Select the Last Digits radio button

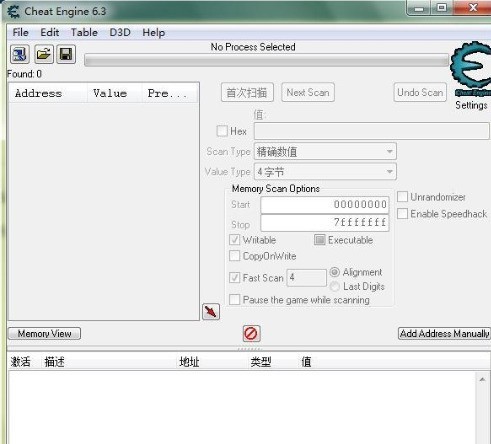pyautogui.click(x=335, y=286)
